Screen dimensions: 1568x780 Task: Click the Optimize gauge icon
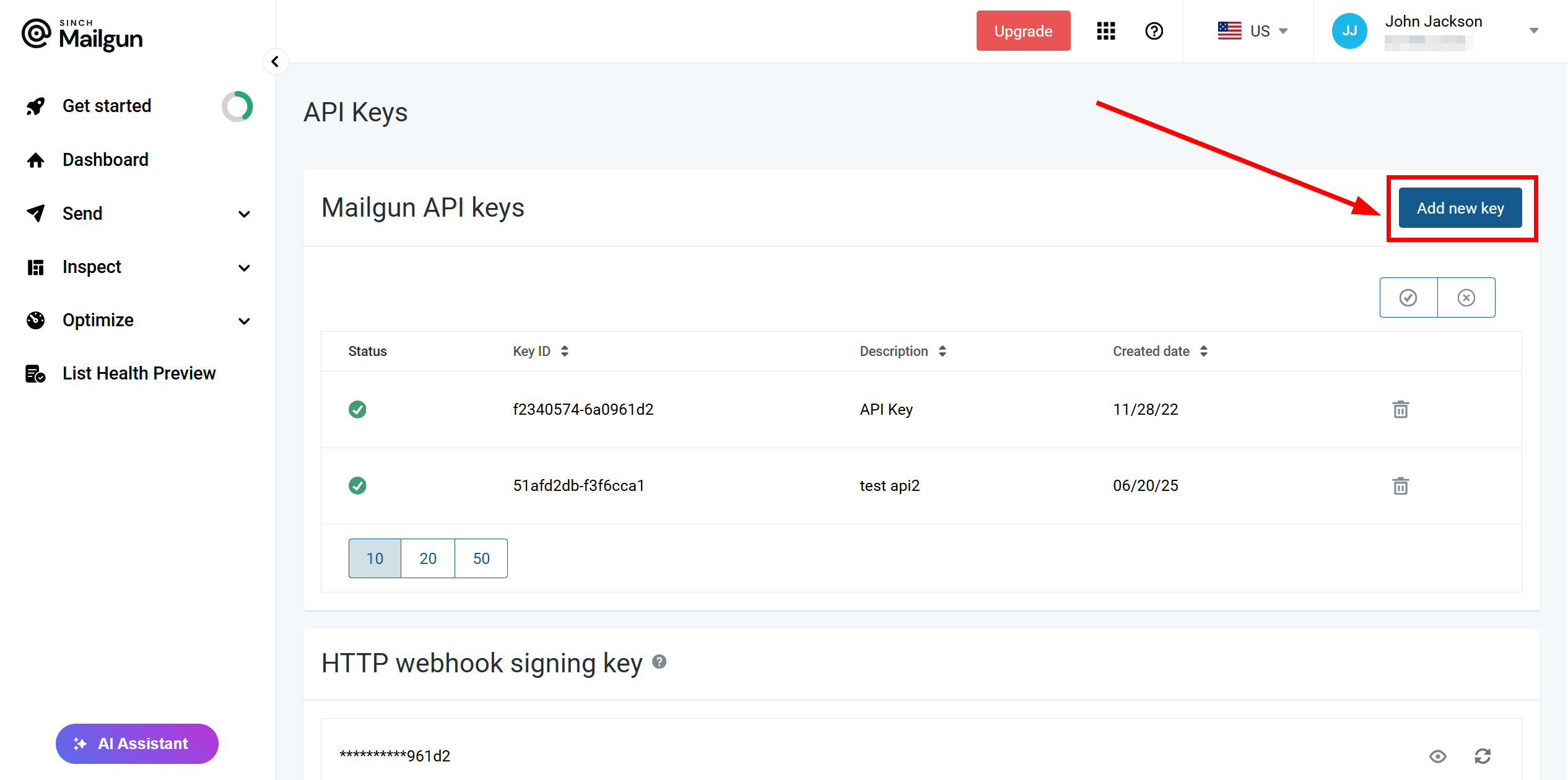click(x=36, y=320)
